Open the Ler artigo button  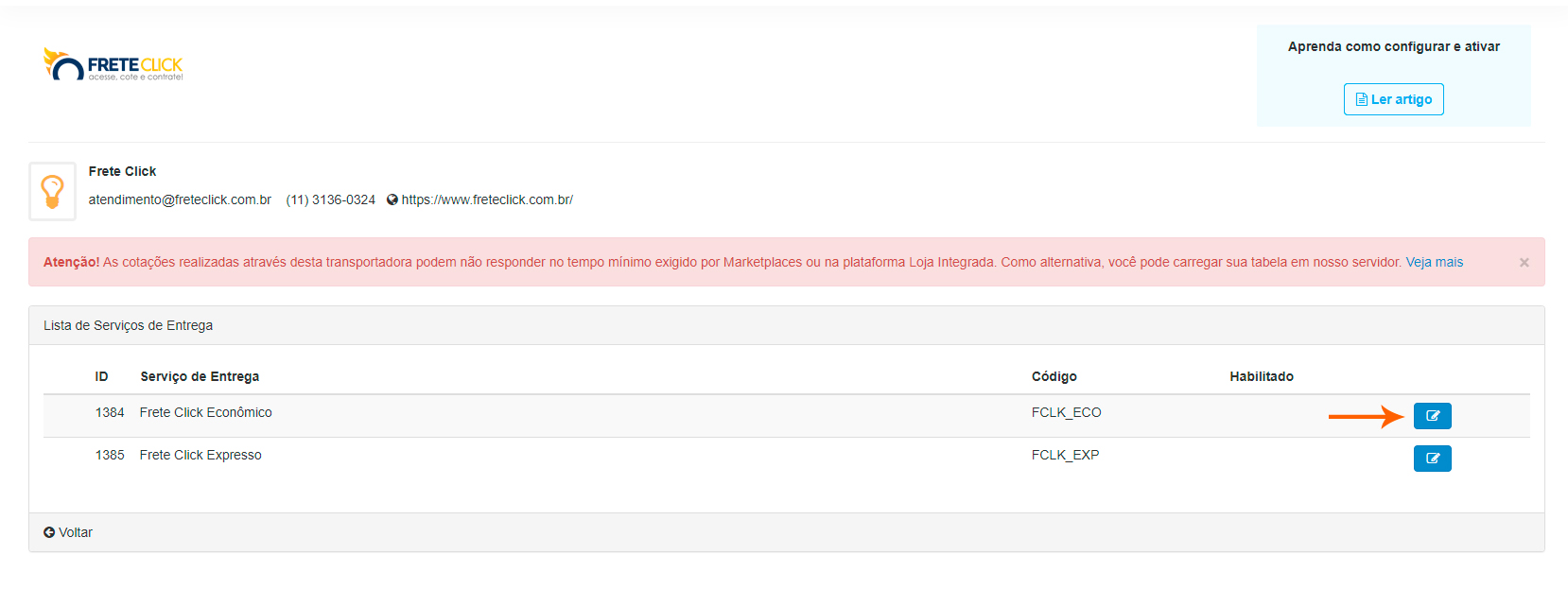click(1393, 99)
